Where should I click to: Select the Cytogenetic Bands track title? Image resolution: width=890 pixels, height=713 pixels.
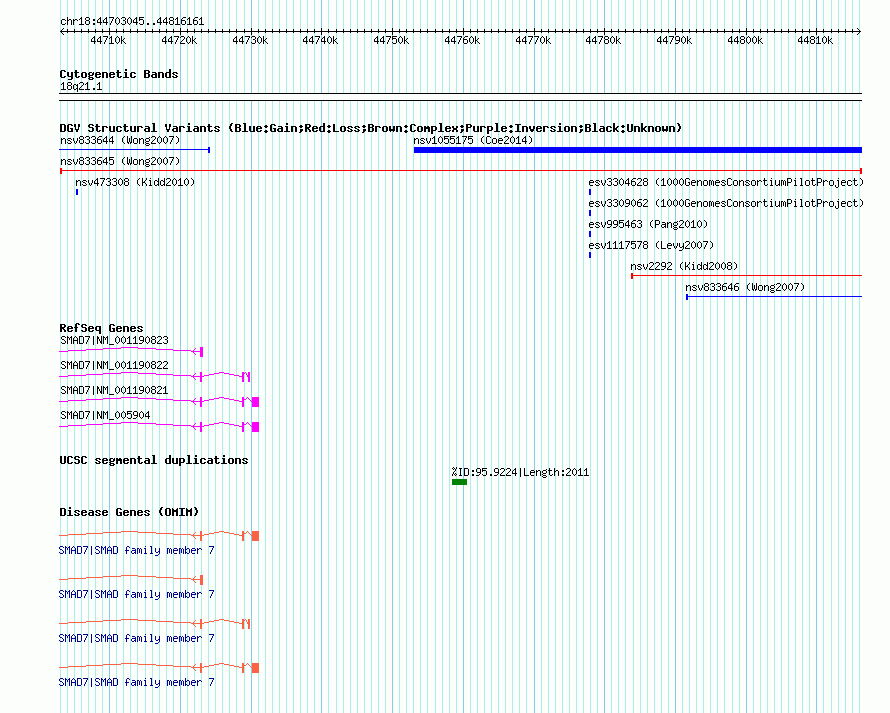pos(119,74)
